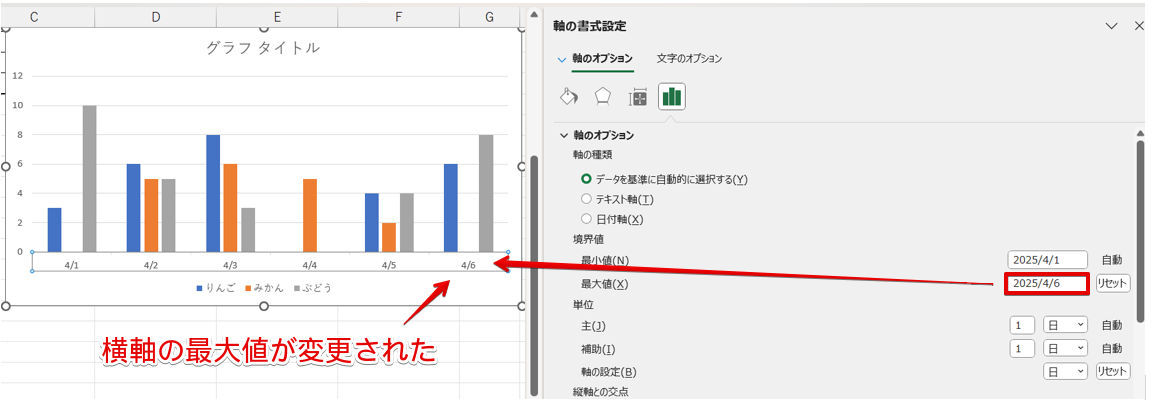
Task: Open the 主 unit 日 dropdown
Action: [1065, 325]
